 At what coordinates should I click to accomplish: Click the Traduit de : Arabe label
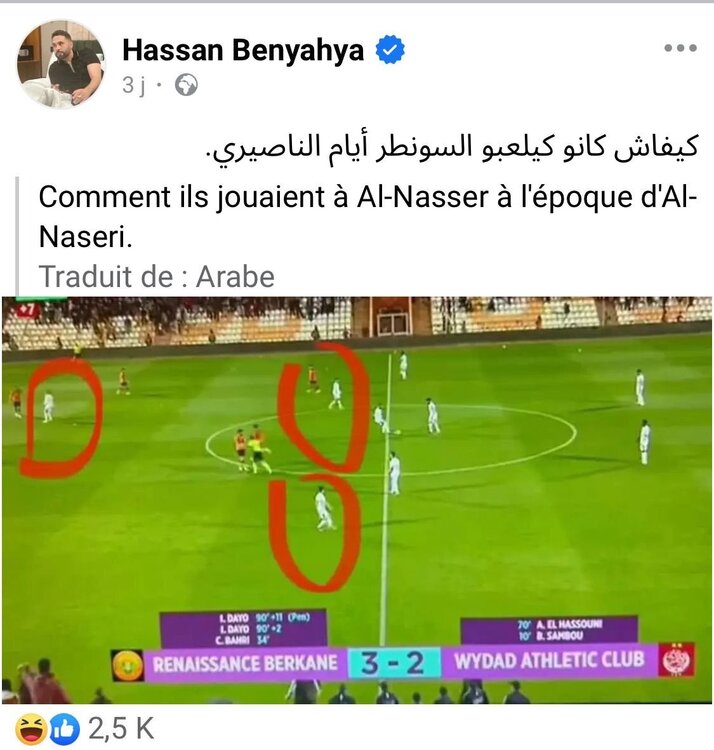pos(157,276)
